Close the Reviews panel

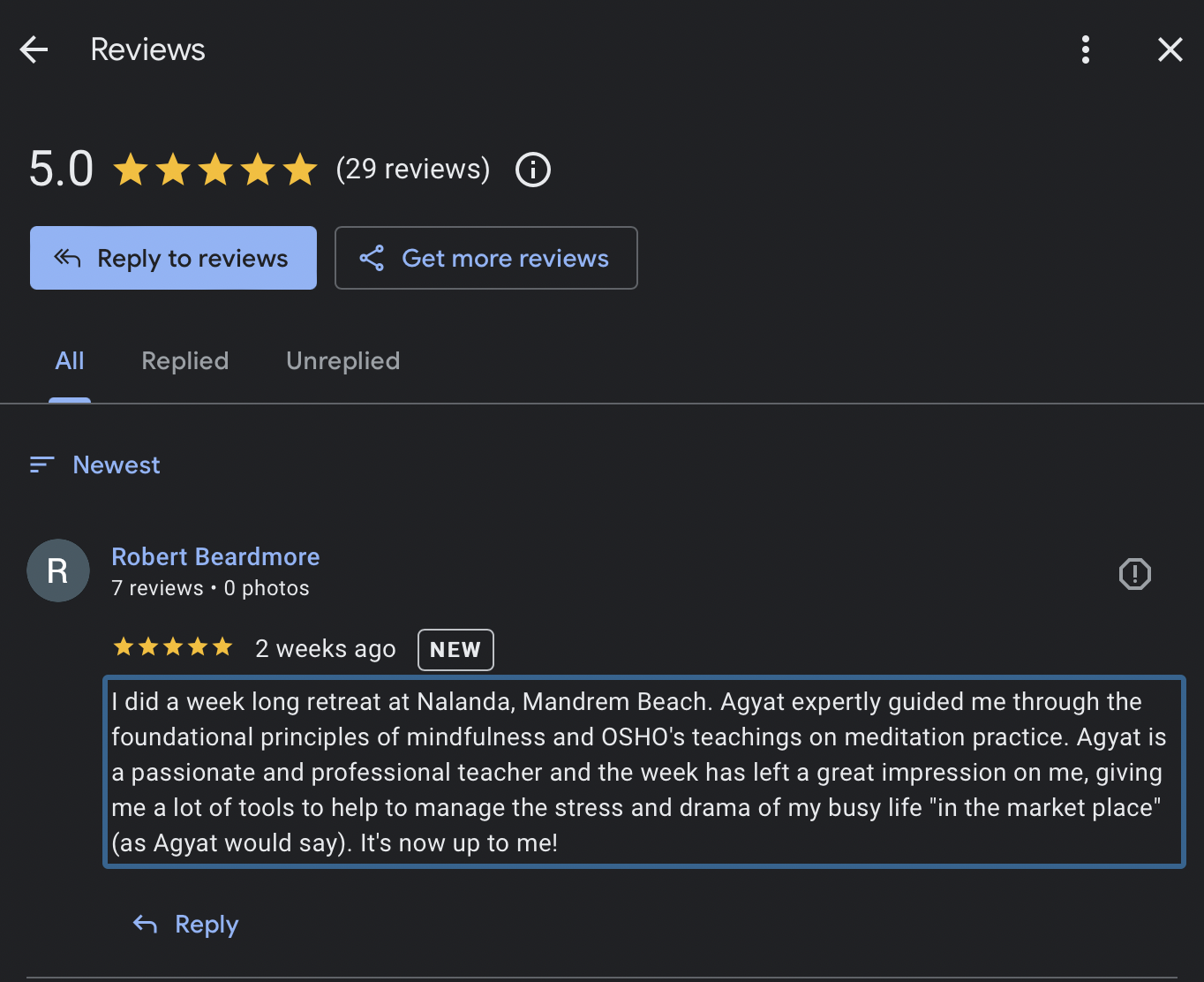point(1170,49)
